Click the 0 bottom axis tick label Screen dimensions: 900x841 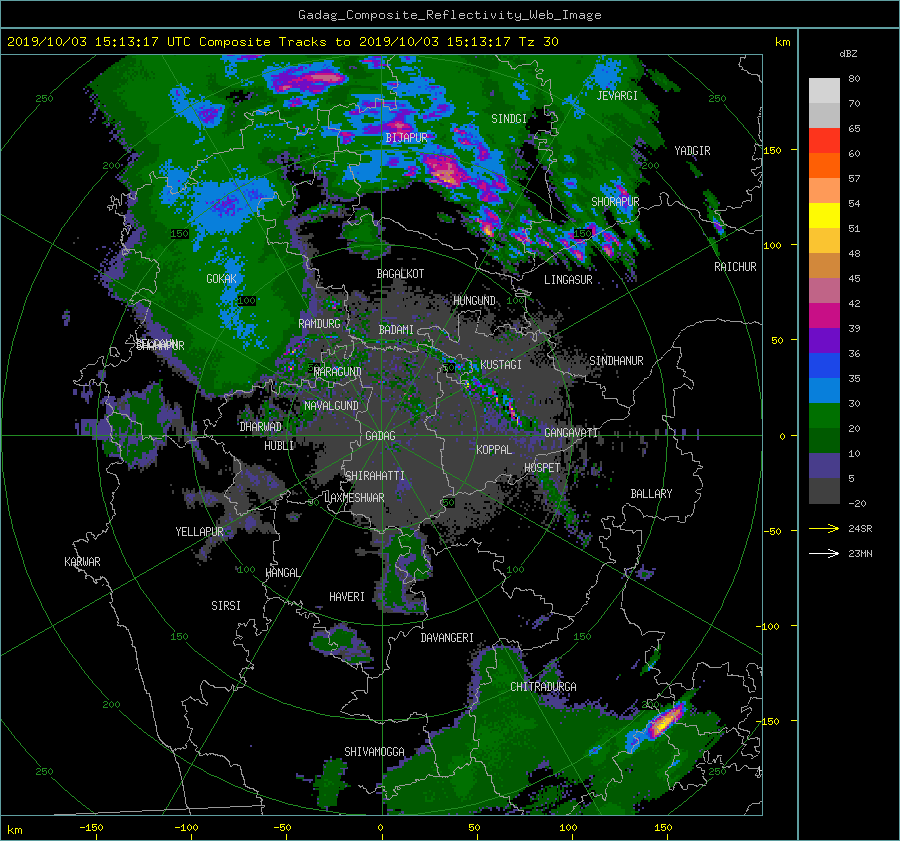[x=380, y=828]
